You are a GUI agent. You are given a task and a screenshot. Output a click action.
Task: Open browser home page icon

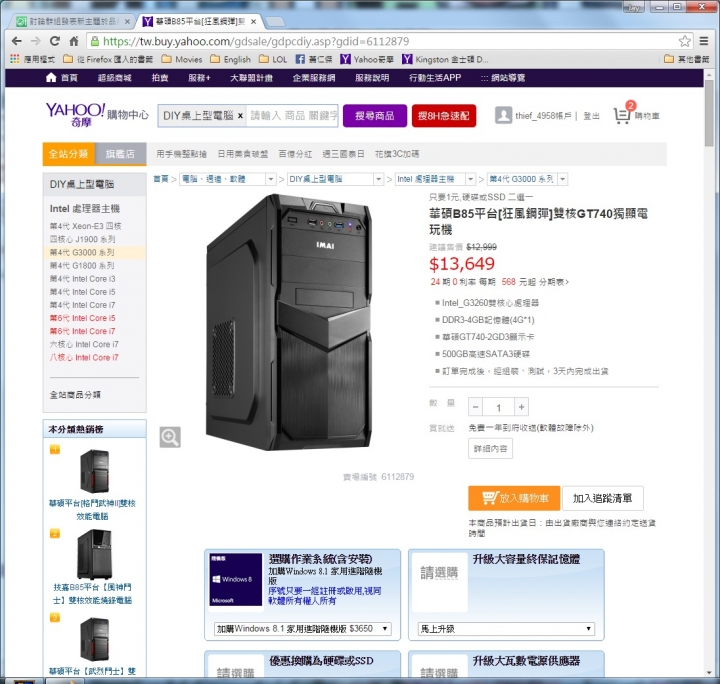click(74, 41)
